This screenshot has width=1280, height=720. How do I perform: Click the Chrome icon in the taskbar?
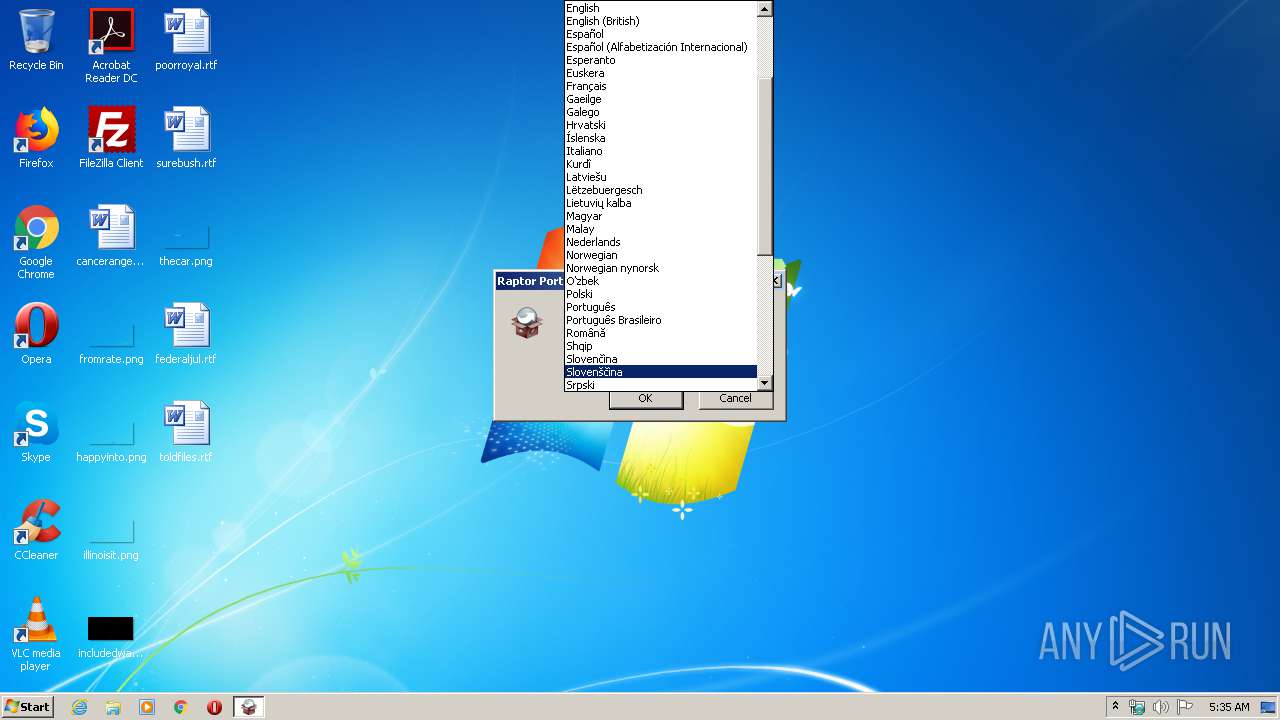tap(181, 707)
